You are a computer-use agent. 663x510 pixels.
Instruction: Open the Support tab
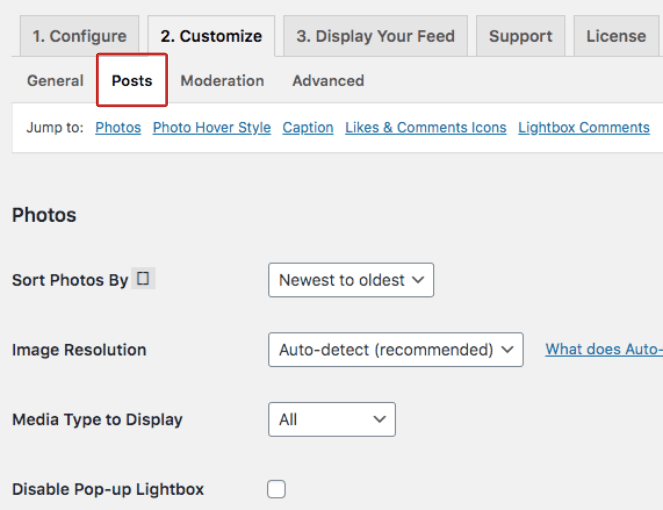[520, 36]
